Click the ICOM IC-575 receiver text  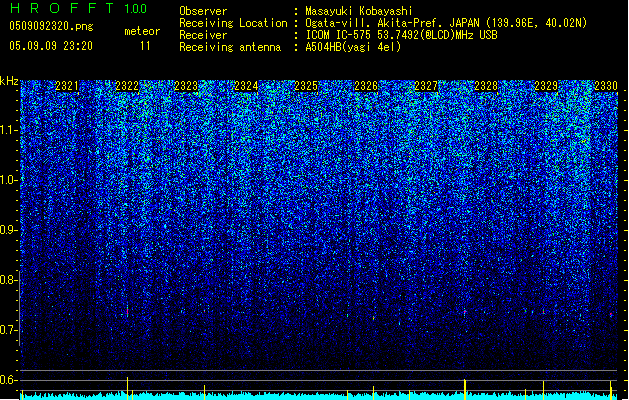[401, 35]
